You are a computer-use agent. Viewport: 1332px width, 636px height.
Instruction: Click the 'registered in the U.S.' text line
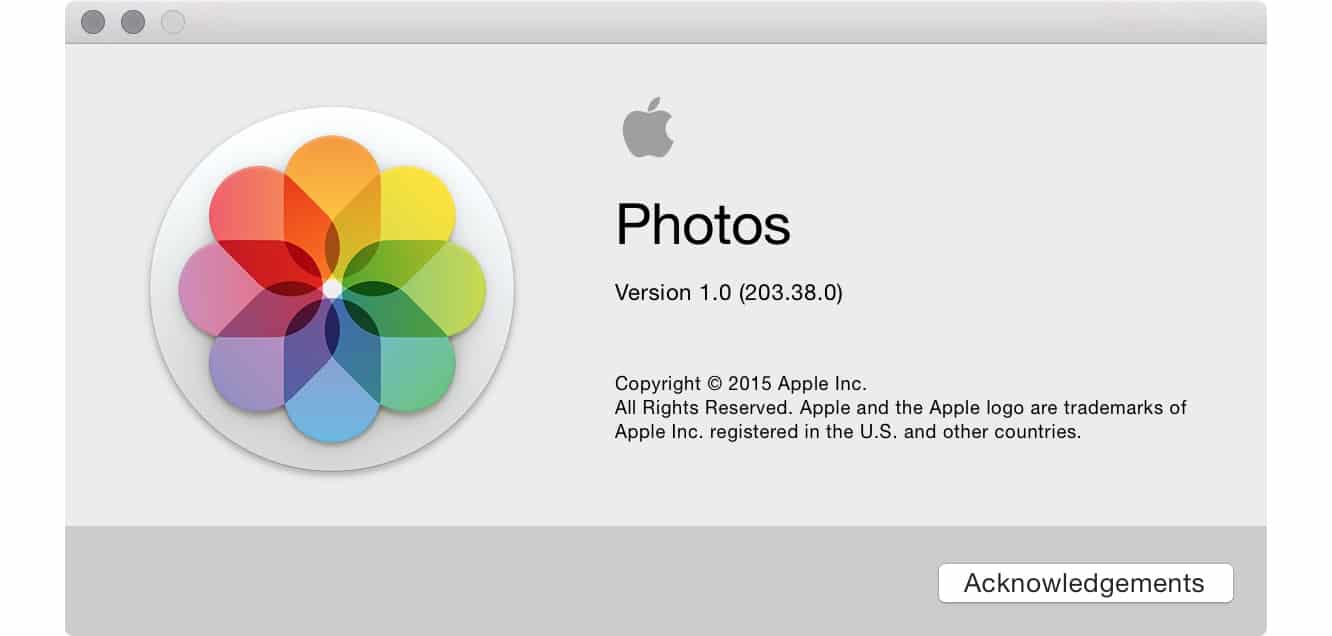pos(847,433)
